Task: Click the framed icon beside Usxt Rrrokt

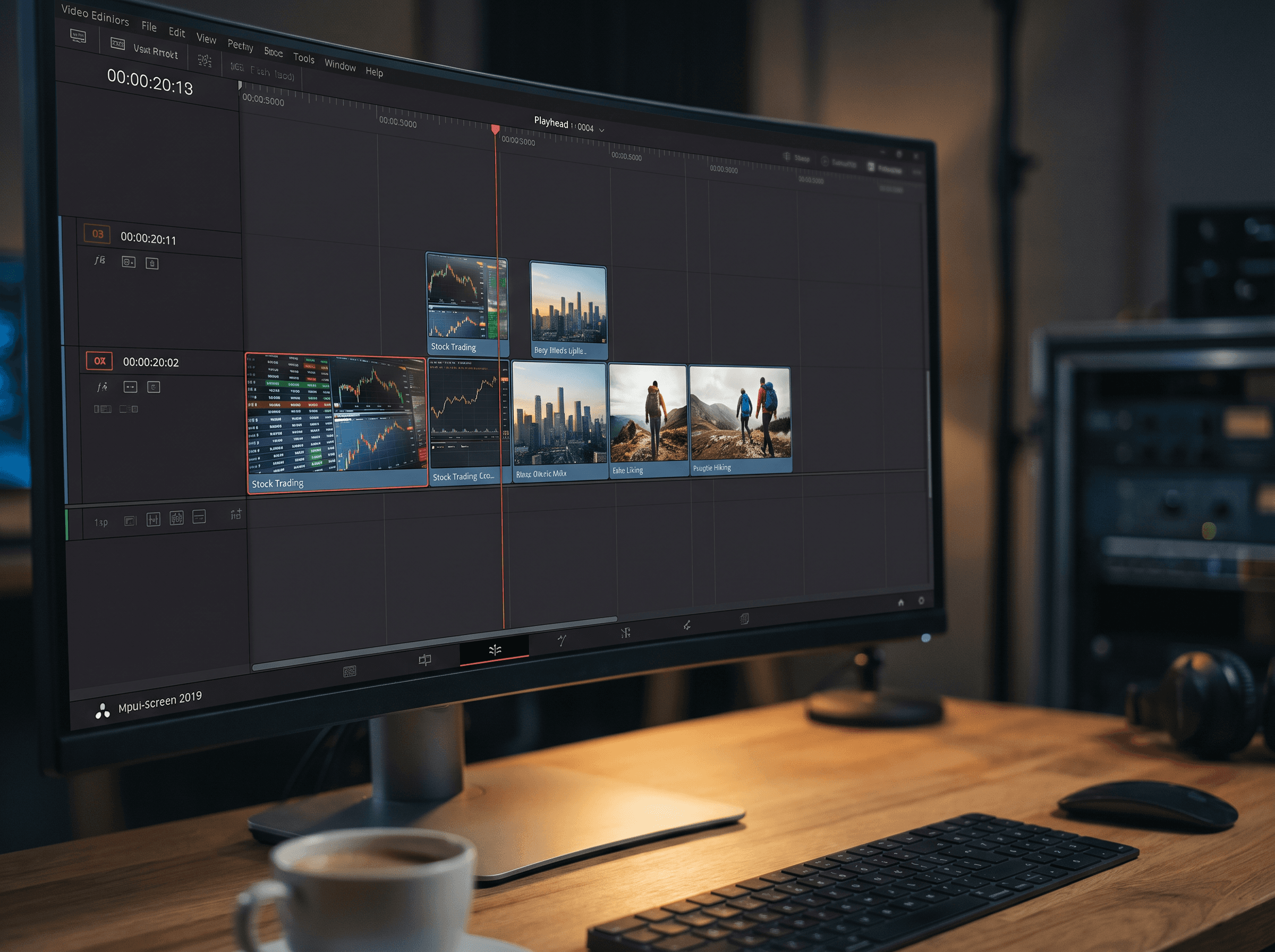Action: 117,43
